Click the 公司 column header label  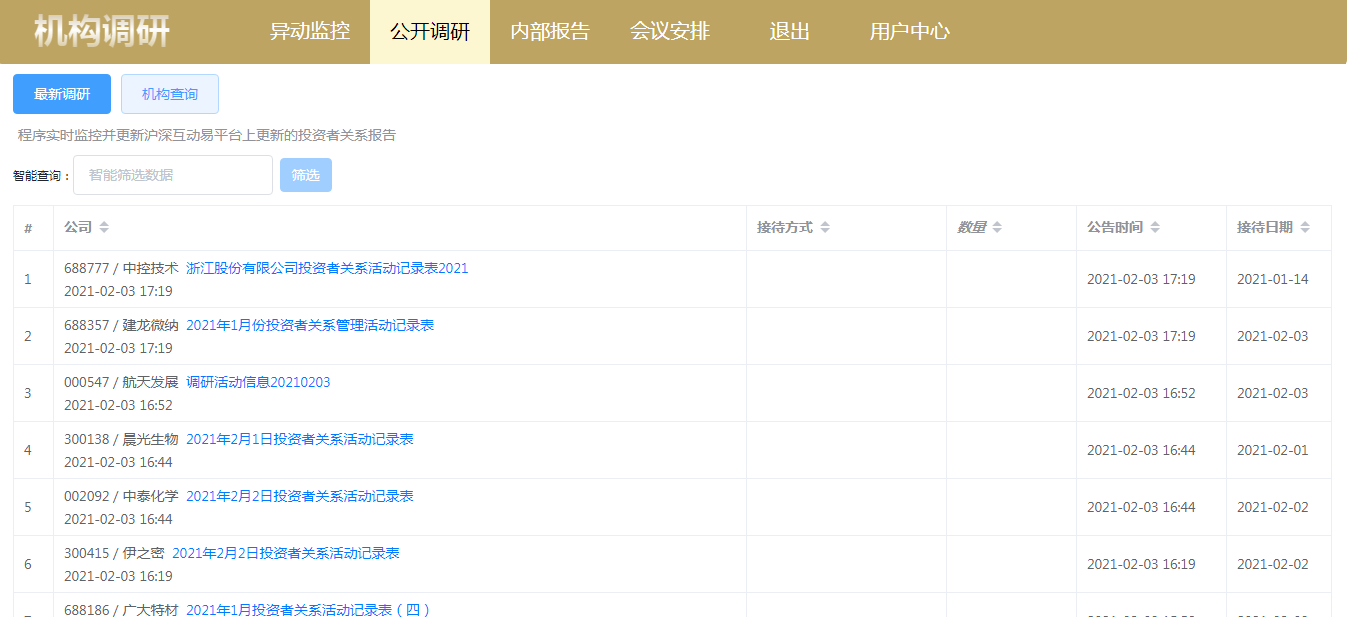click(x=78, y=227)
